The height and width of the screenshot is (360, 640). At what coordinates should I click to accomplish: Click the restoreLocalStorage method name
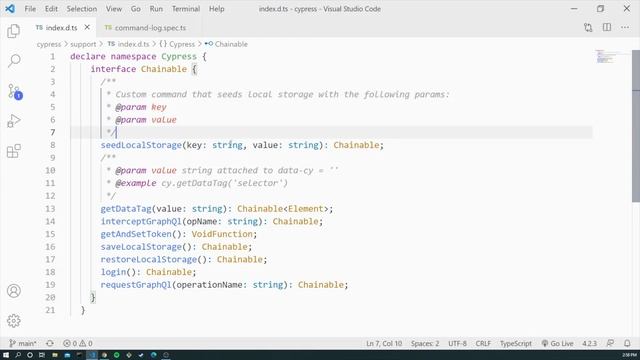149,259
